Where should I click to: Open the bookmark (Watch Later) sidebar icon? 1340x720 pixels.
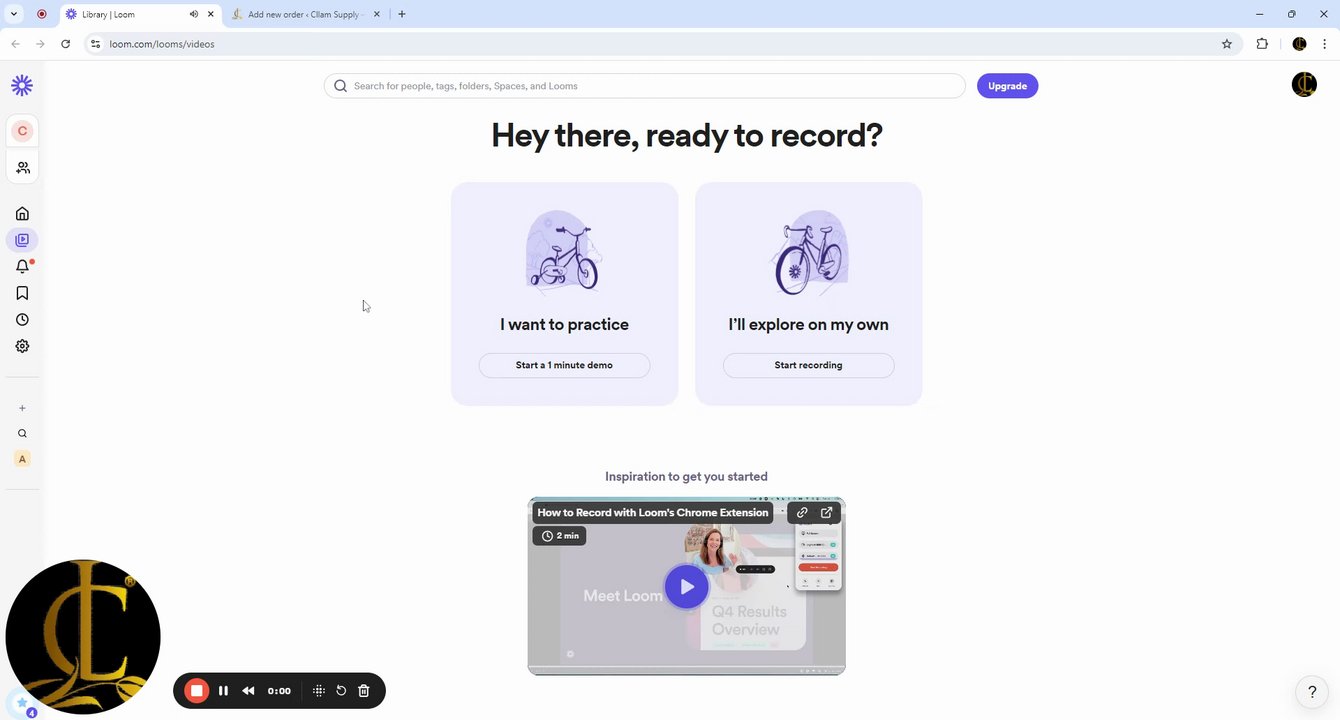click(22, 293)
